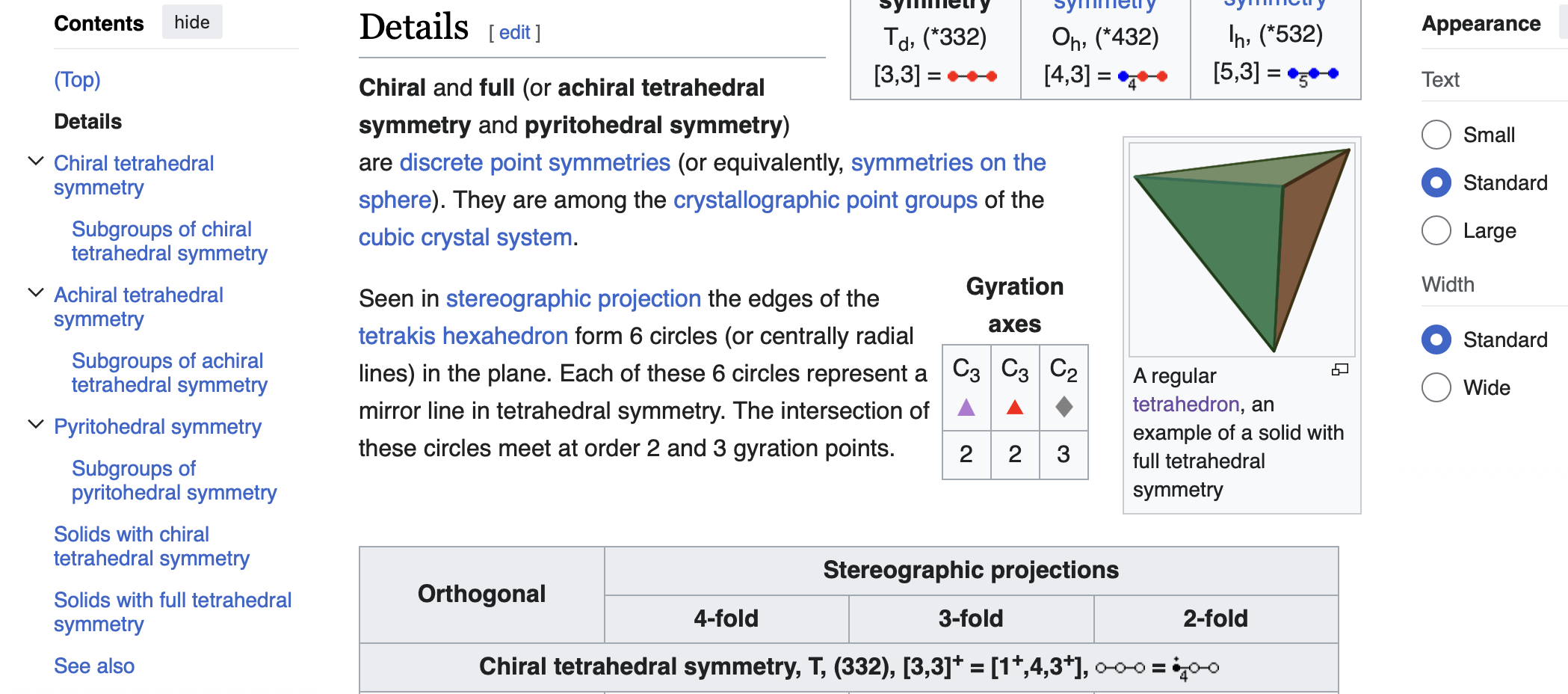Screen dimensions: 1568x694
Task: Select Standard width radio button
Action: pyautogui.click(x=1436, y=340)
